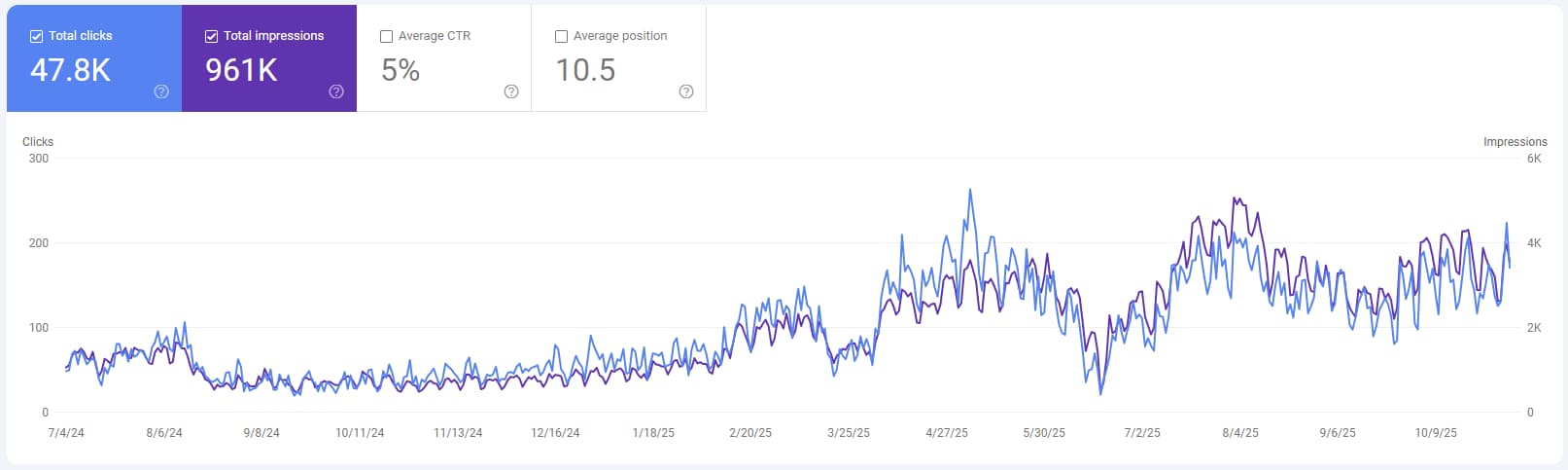Click the Impressions axis title
Image resolution: width=1568 pixels, height=470 pixels.
(x=1515, y=142)
